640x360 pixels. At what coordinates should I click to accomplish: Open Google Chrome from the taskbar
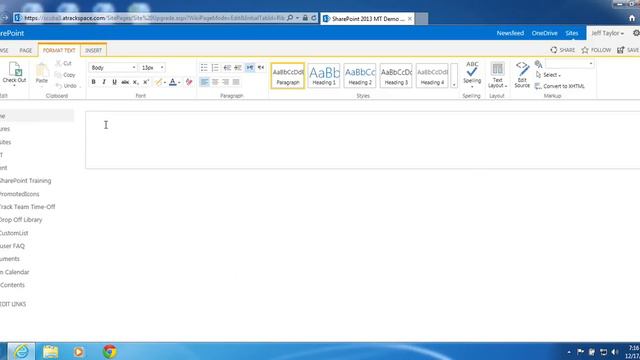109,351
